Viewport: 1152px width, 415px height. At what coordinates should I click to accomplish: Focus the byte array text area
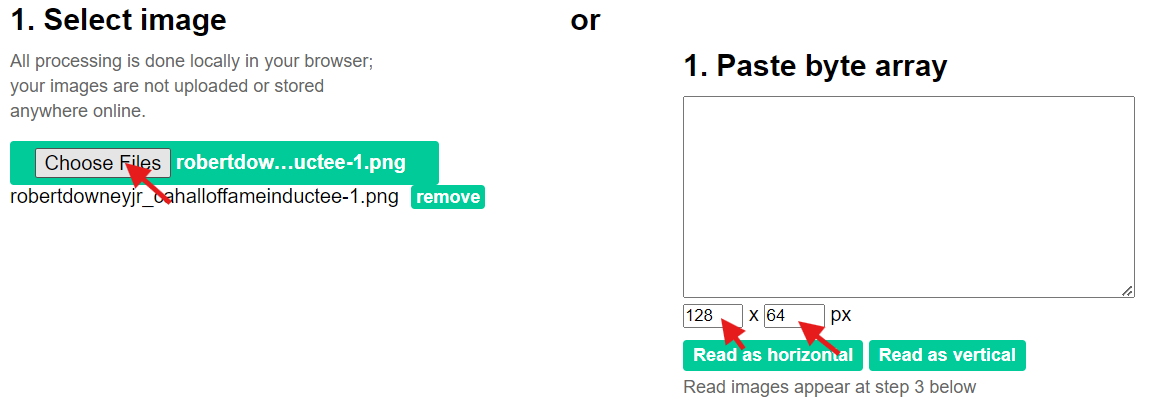(x=908, y=196)
